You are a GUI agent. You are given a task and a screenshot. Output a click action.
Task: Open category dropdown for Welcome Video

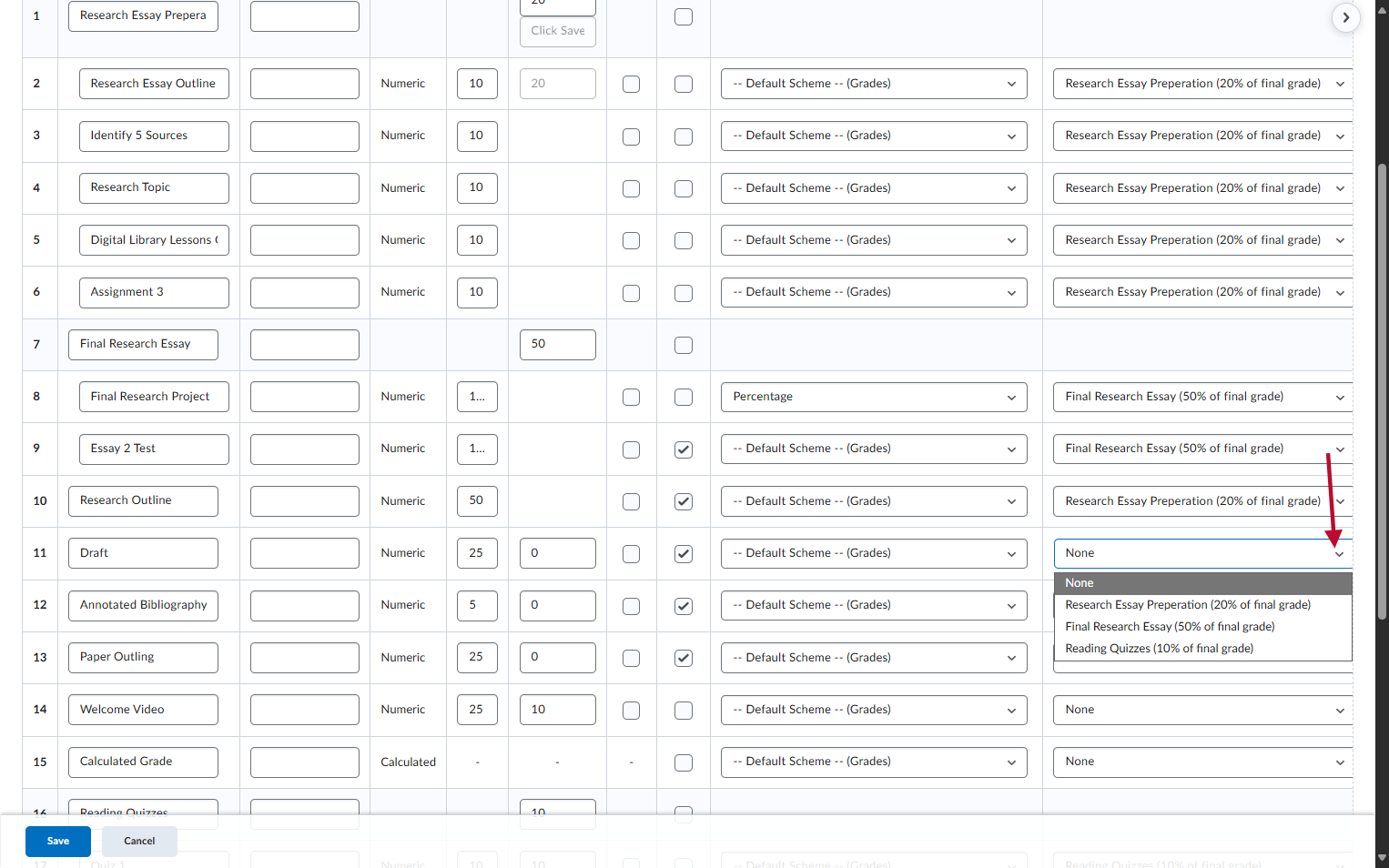coord(1202,710)
